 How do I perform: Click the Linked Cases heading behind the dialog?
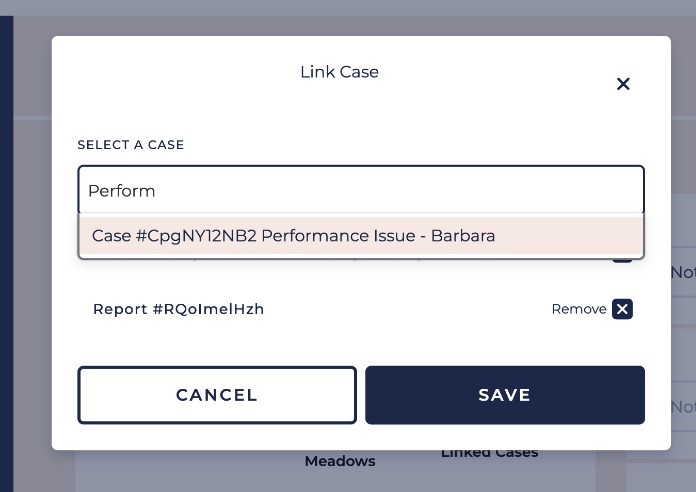click(x=489, y=454)
